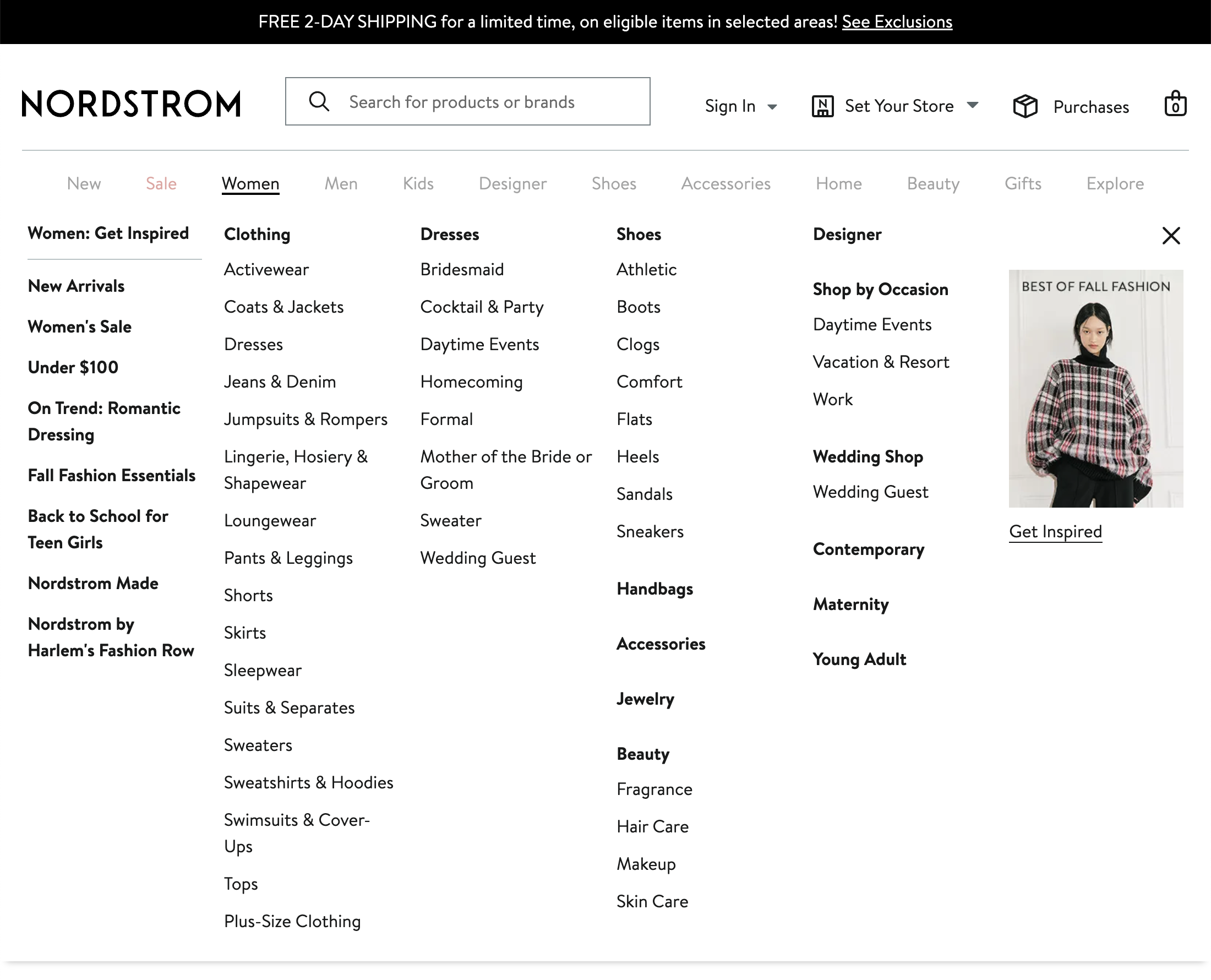This screenshot has width=1211, height=980.
Task: Click the See Exclusions link
Action: coord(897,21)
